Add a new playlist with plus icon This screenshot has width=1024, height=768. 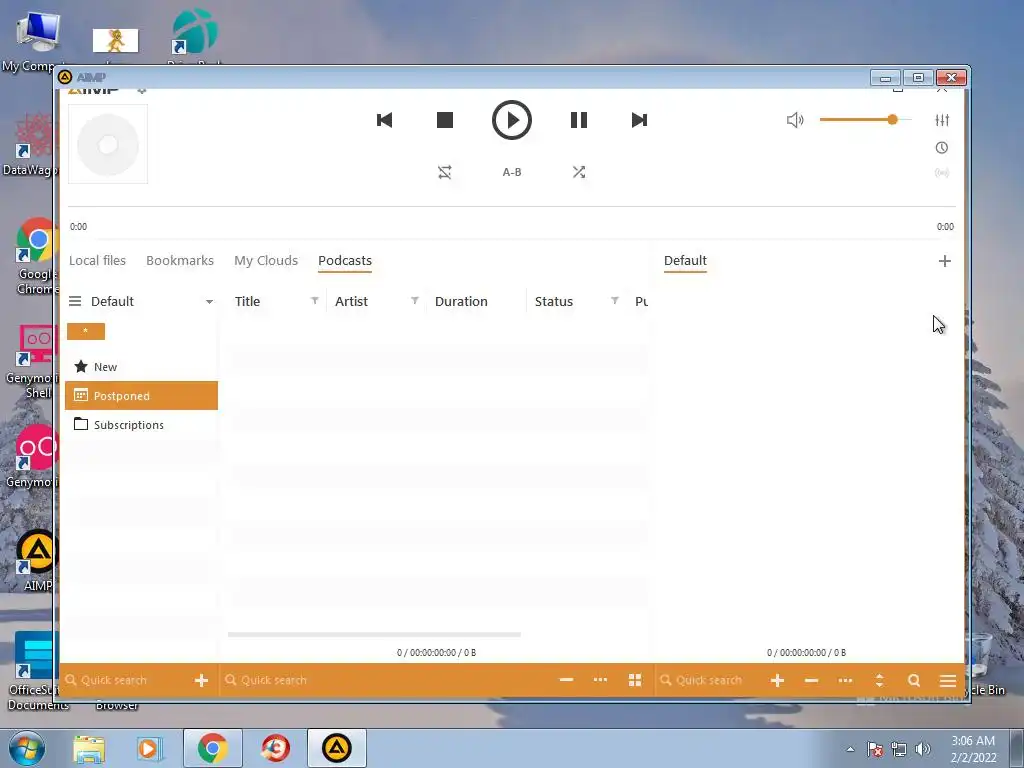944,261
